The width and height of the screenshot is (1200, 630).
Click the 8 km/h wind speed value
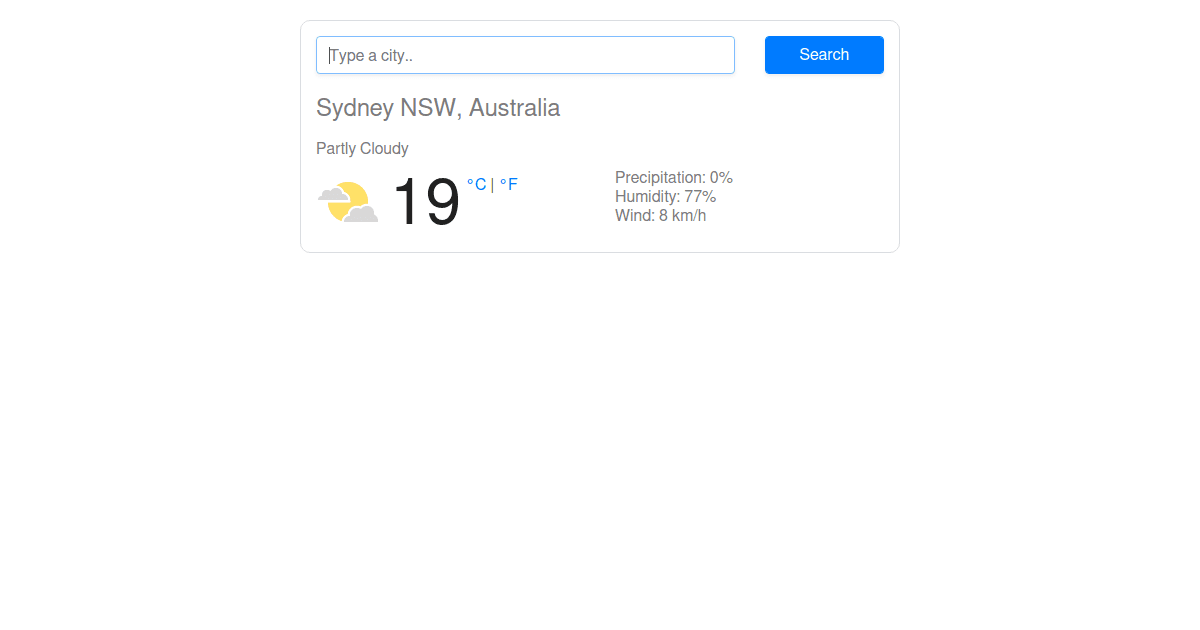coord(682,216)
